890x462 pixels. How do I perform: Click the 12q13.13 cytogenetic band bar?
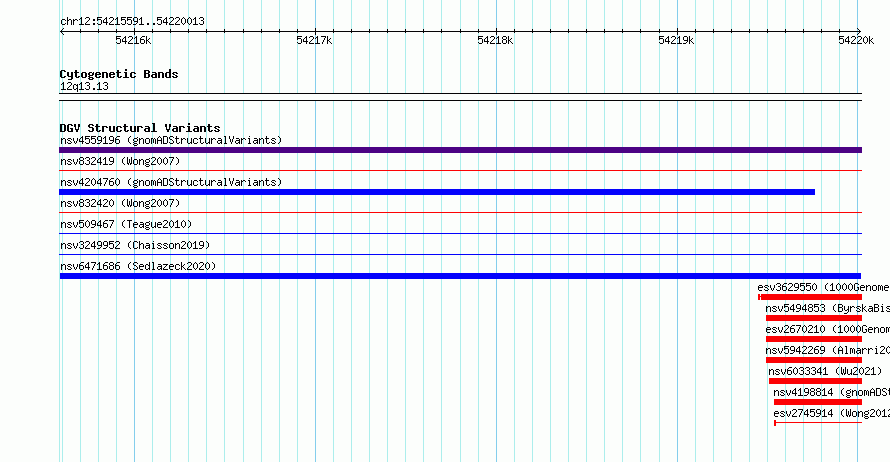coord(460,97)
